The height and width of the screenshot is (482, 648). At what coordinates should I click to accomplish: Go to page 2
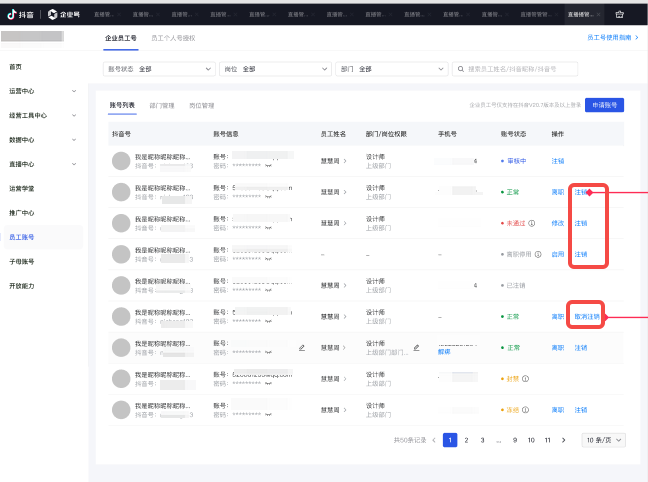click(x=466, y=440)
